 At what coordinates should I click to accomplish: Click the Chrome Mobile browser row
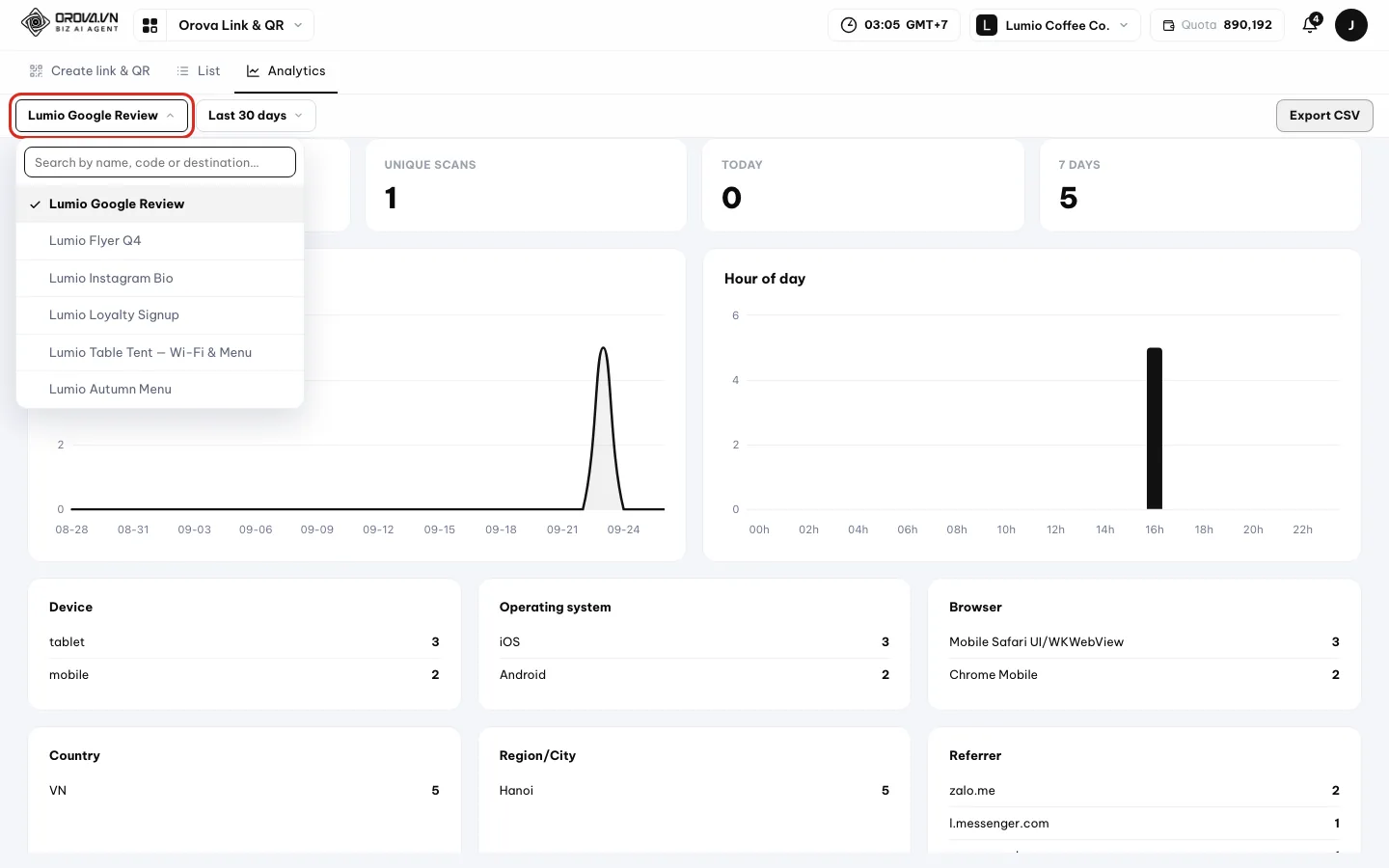(x=1144, y=675)
